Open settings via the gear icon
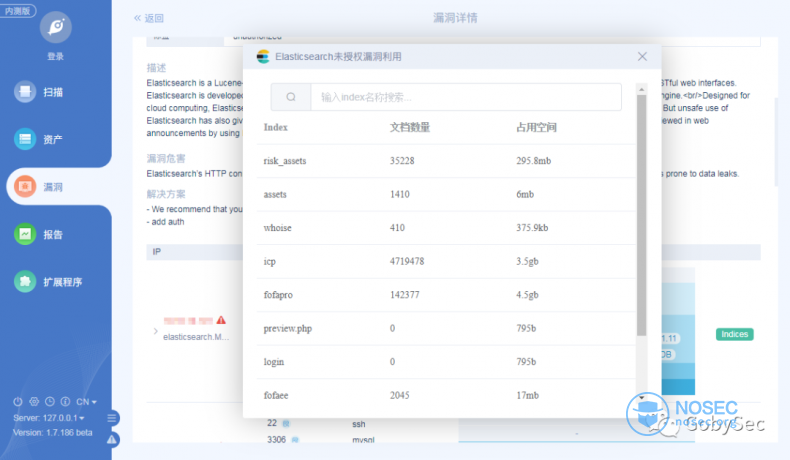Viewport: 790px width, 460px height. click(x=34, y=402)
